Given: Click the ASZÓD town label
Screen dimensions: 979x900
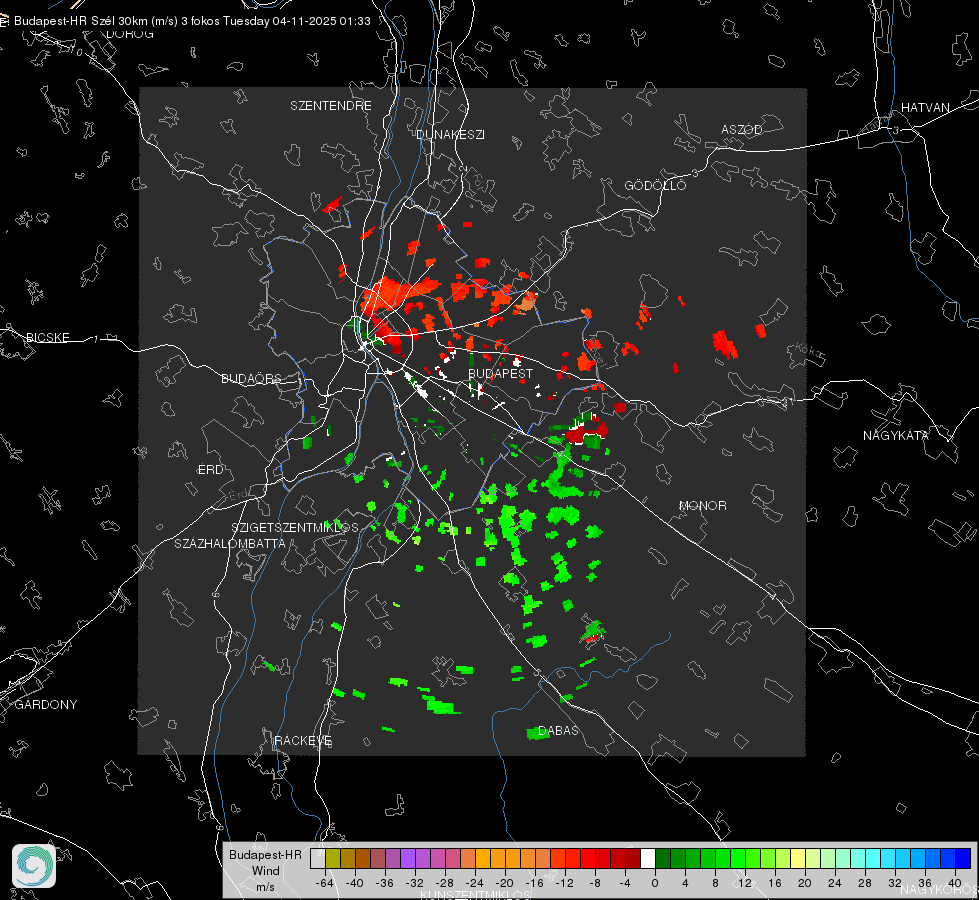Looking at the screenshot, I should [742, 129].
